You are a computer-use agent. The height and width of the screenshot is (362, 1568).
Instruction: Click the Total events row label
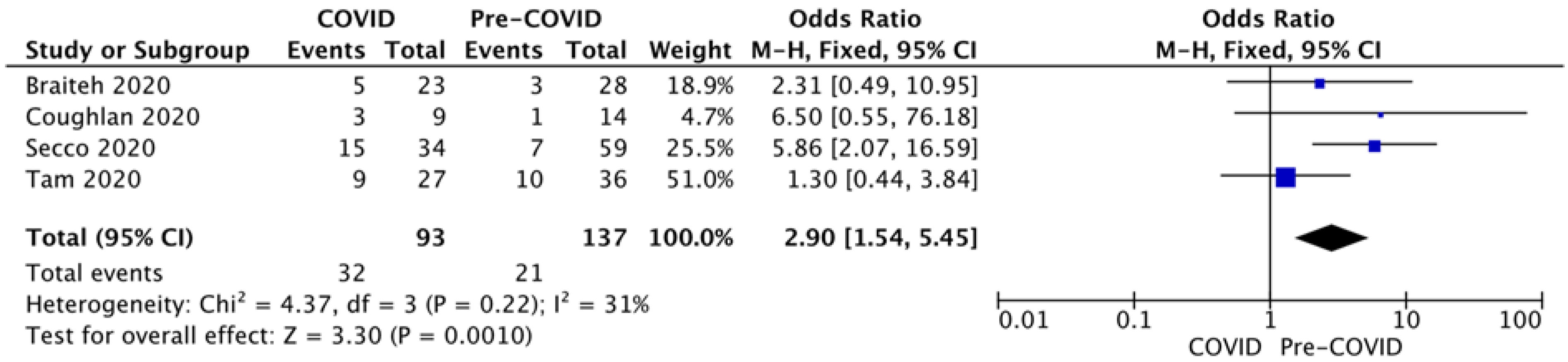(x=94, y=273)
